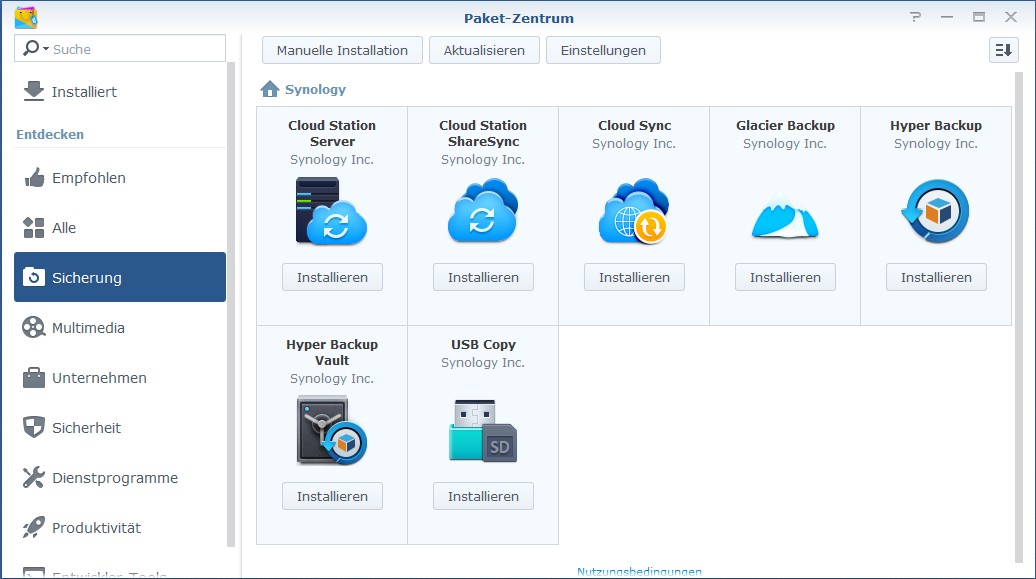Open the Hyper Backup Vault safe icon
Image resolution: width=1036 pixels, height=579 pixels.
pyautogui.click(x=332, y=430)
